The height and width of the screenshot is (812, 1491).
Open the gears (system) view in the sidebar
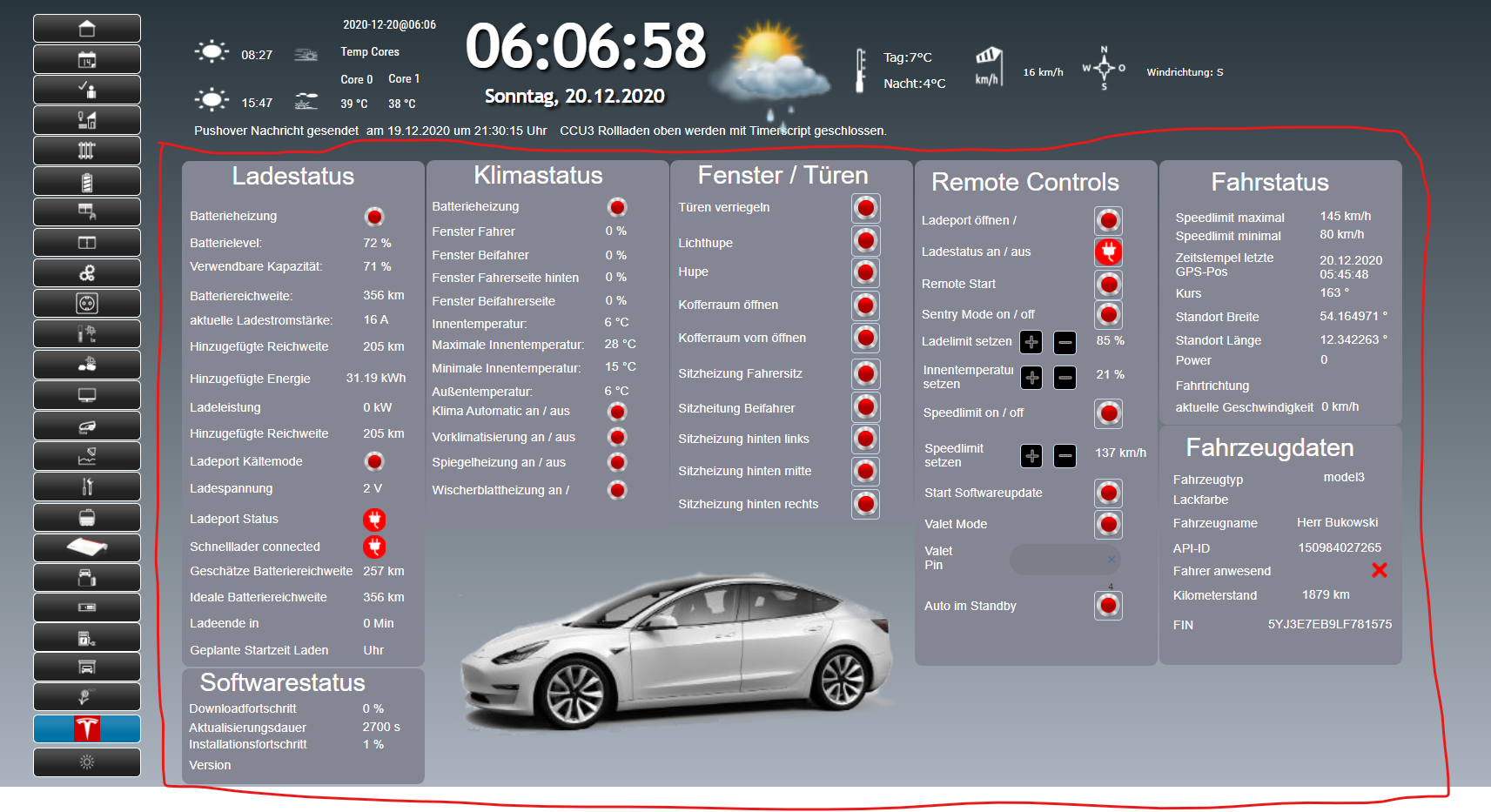[87, 273]
